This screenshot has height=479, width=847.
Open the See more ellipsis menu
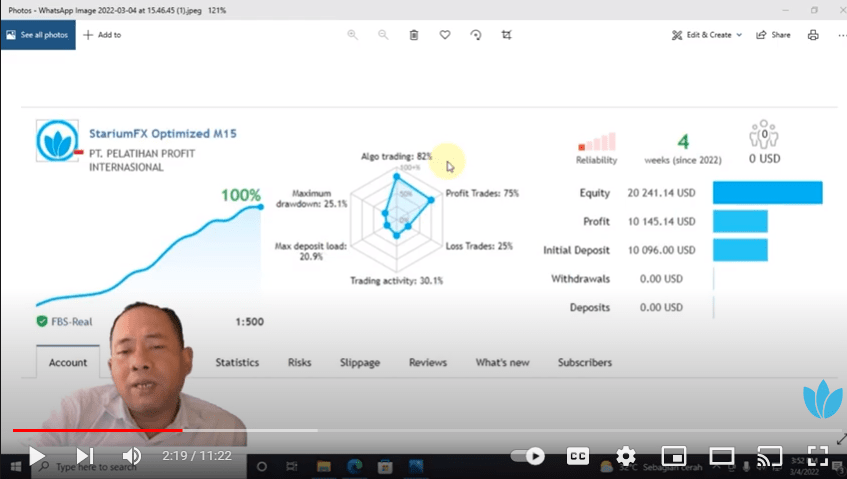tap(842, 35)
